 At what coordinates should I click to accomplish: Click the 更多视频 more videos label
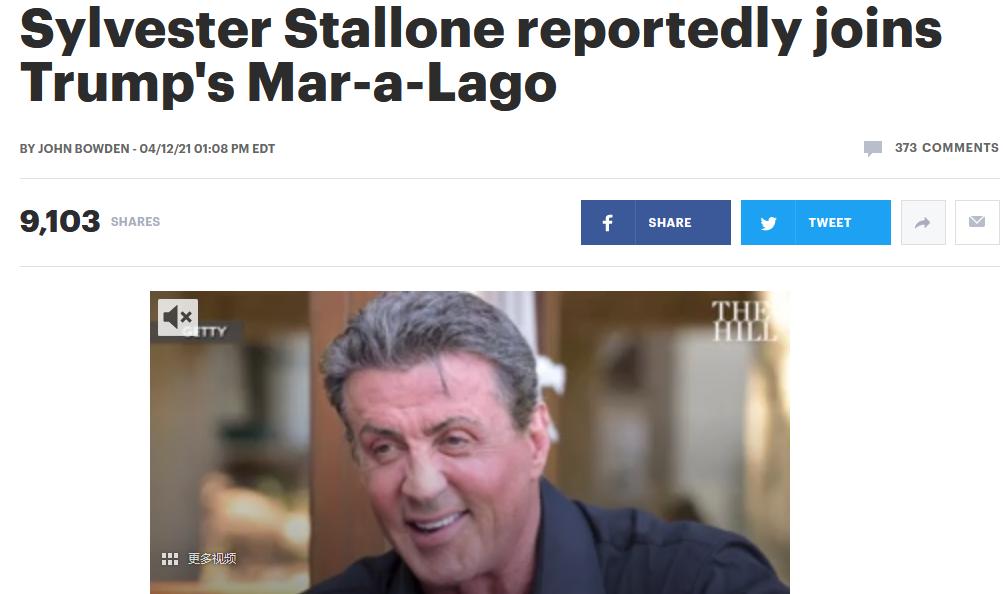[x=212, y=559]
